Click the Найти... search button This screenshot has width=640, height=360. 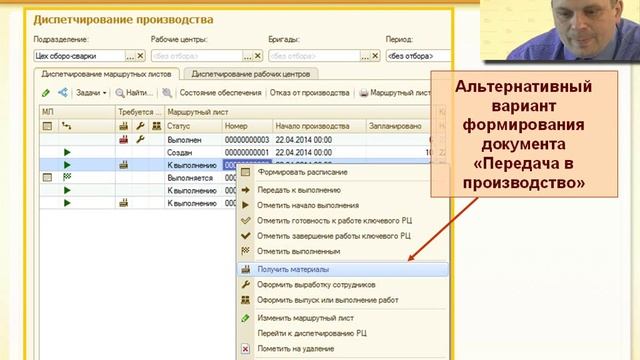(134, 93)
